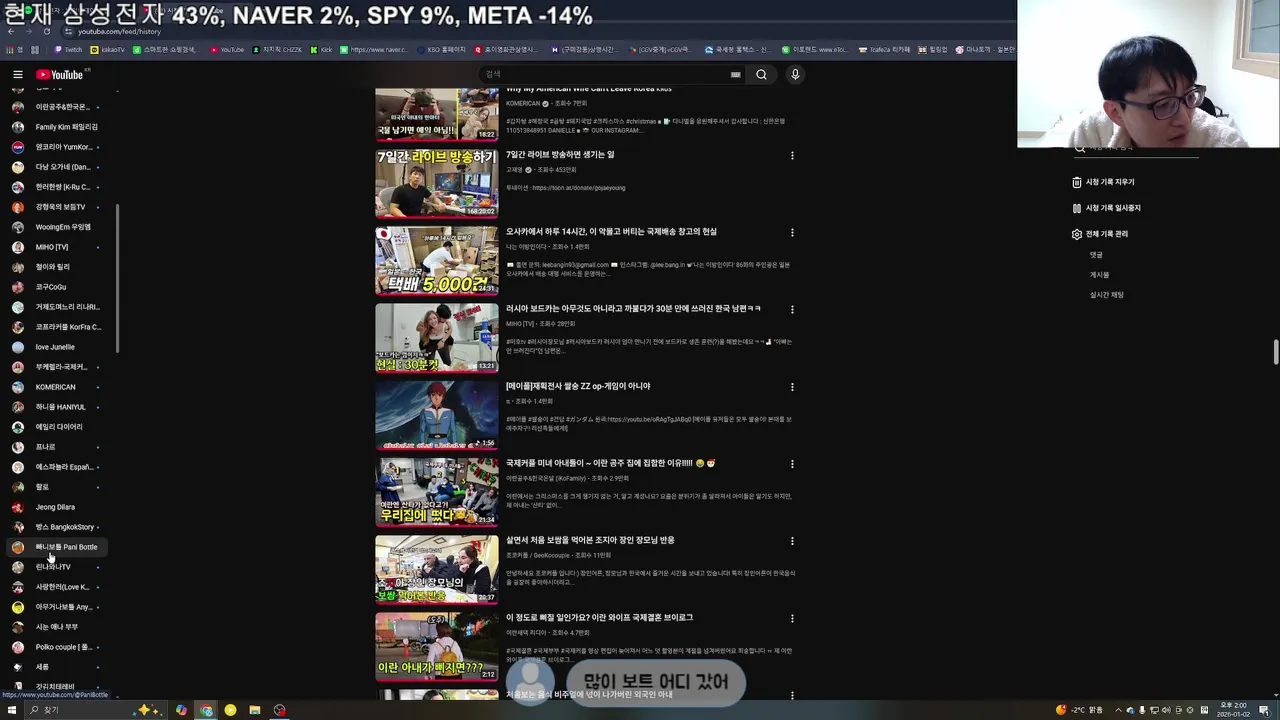
Task: Open the YouTube hamburger guide menu
Action: [x=17, y=75]
